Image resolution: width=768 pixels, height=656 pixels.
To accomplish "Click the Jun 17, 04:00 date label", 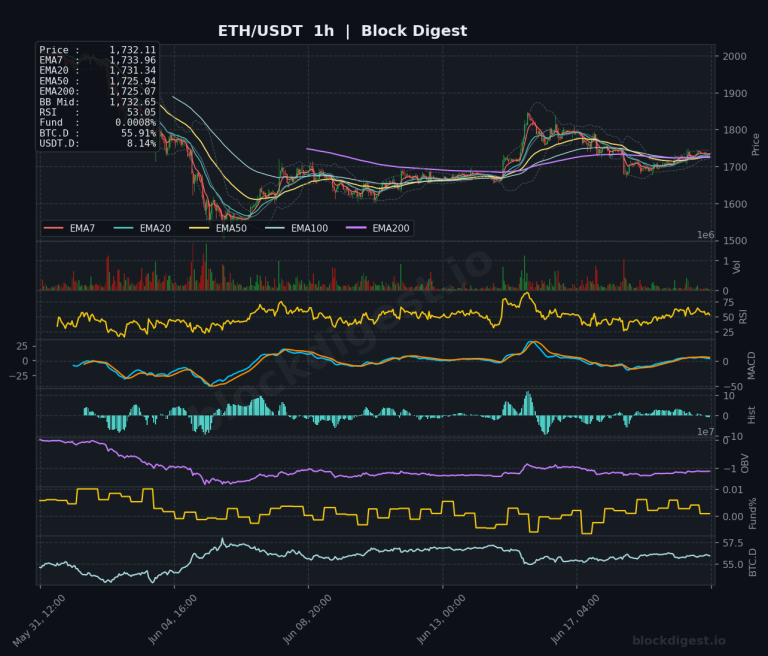I will click(575, 619).
